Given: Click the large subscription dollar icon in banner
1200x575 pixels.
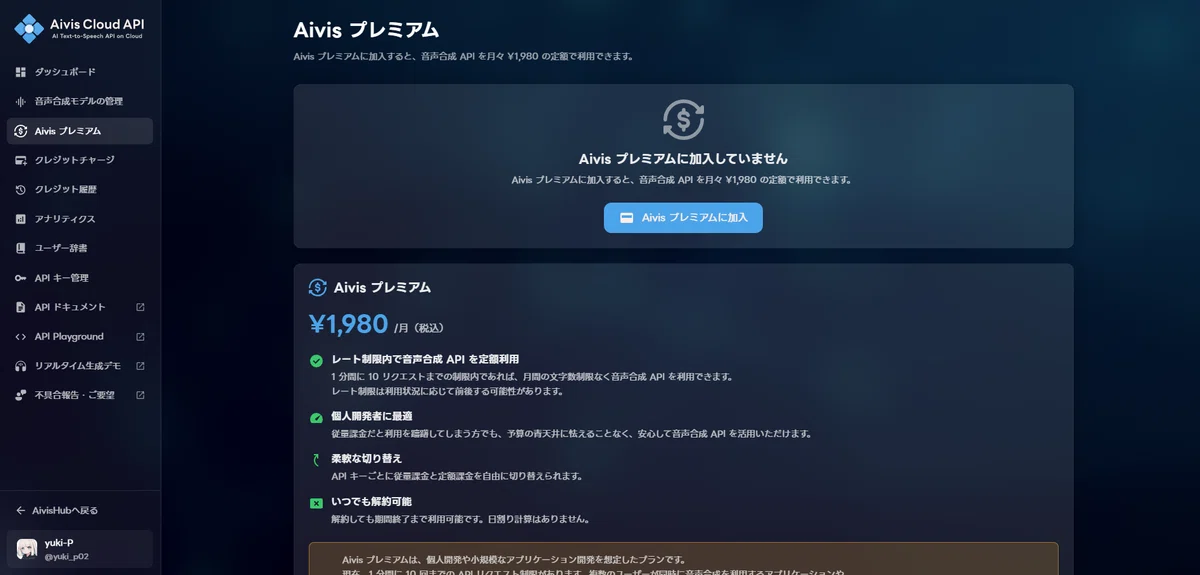Looking at the screenshot, I should pos(683,120).
